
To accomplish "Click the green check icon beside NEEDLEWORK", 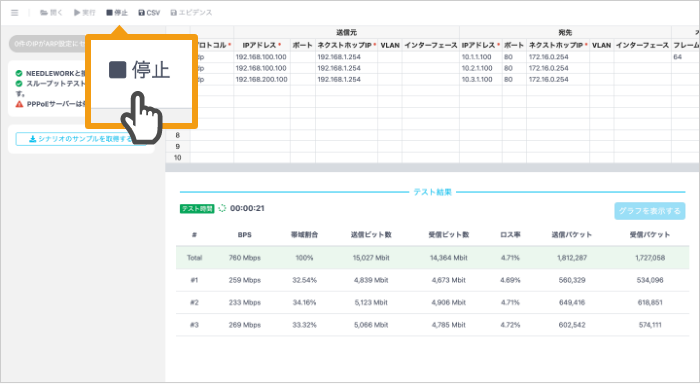I will click(x=19, y=73).
